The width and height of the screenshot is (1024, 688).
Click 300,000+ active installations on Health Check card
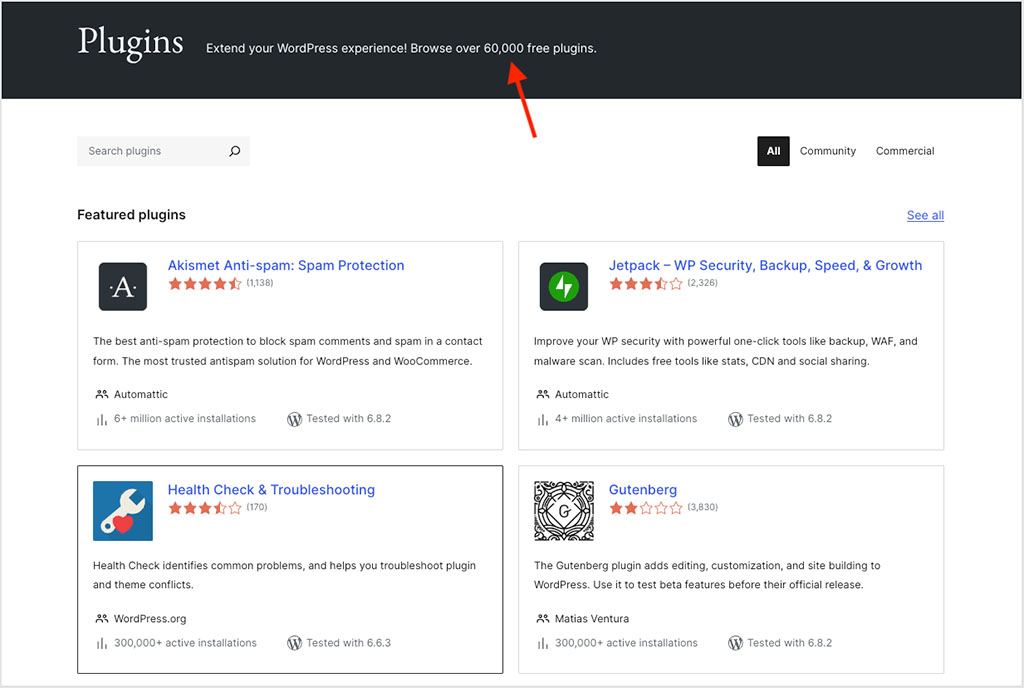click(x=185, y=643)
